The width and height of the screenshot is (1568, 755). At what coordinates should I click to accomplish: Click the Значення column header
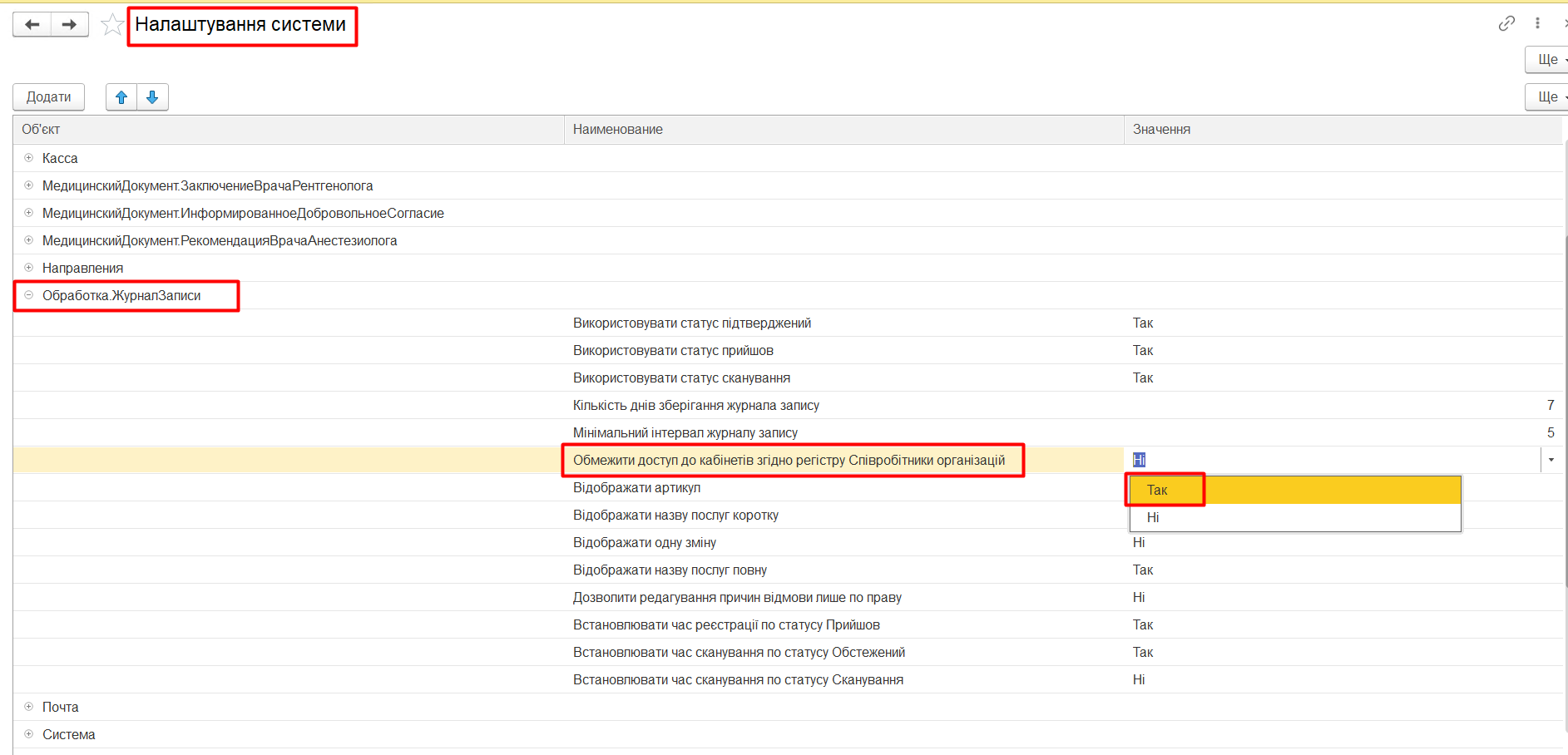1161,130
